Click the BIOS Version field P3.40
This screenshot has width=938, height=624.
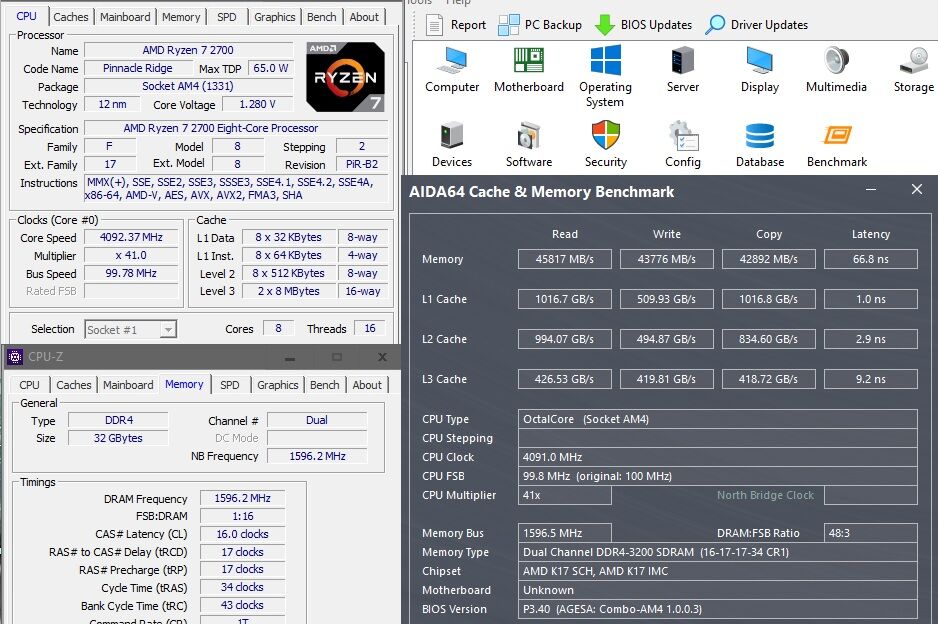717,609
